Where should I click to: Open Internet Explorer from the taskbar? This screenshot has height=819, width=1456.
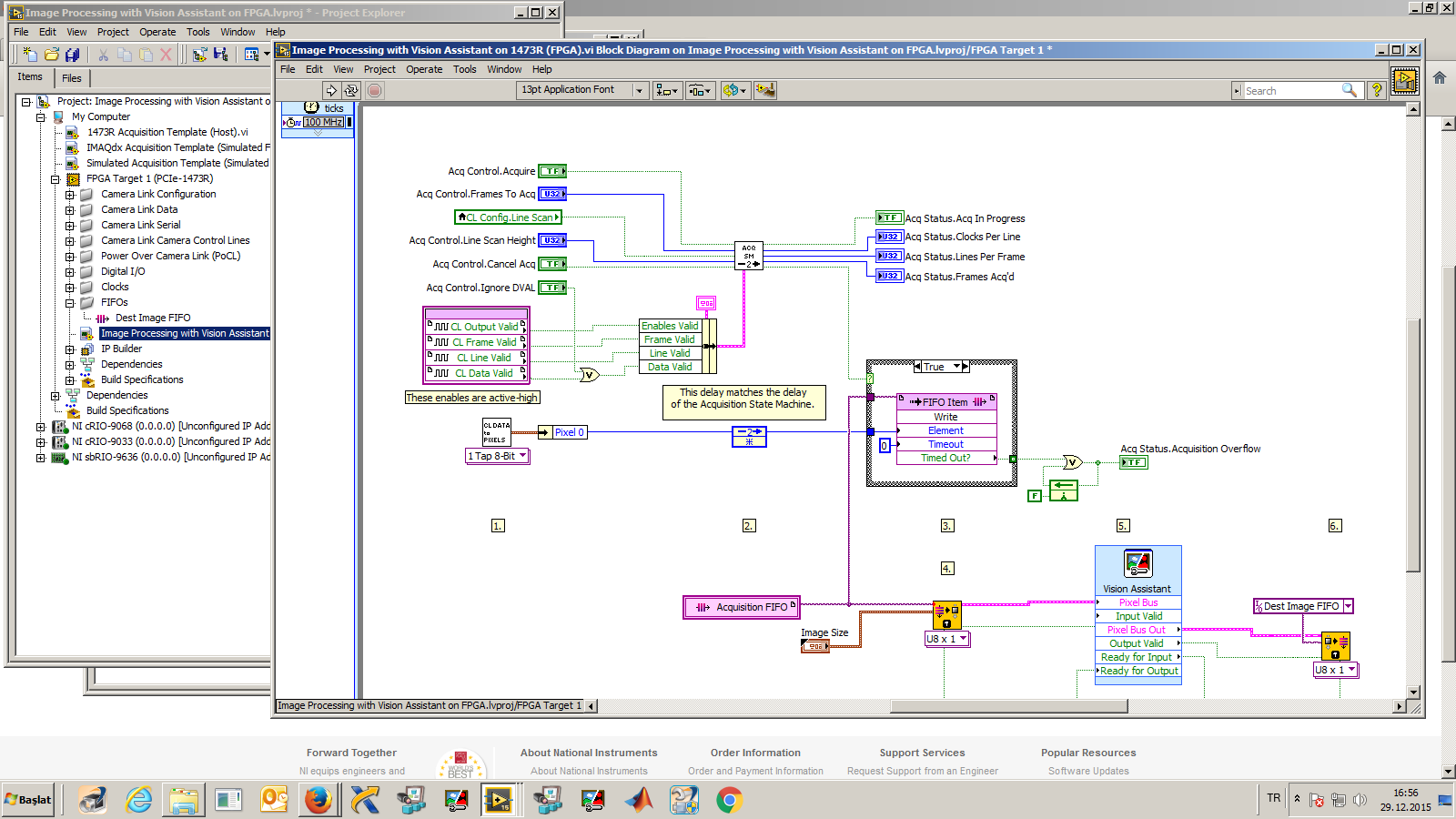138,800
